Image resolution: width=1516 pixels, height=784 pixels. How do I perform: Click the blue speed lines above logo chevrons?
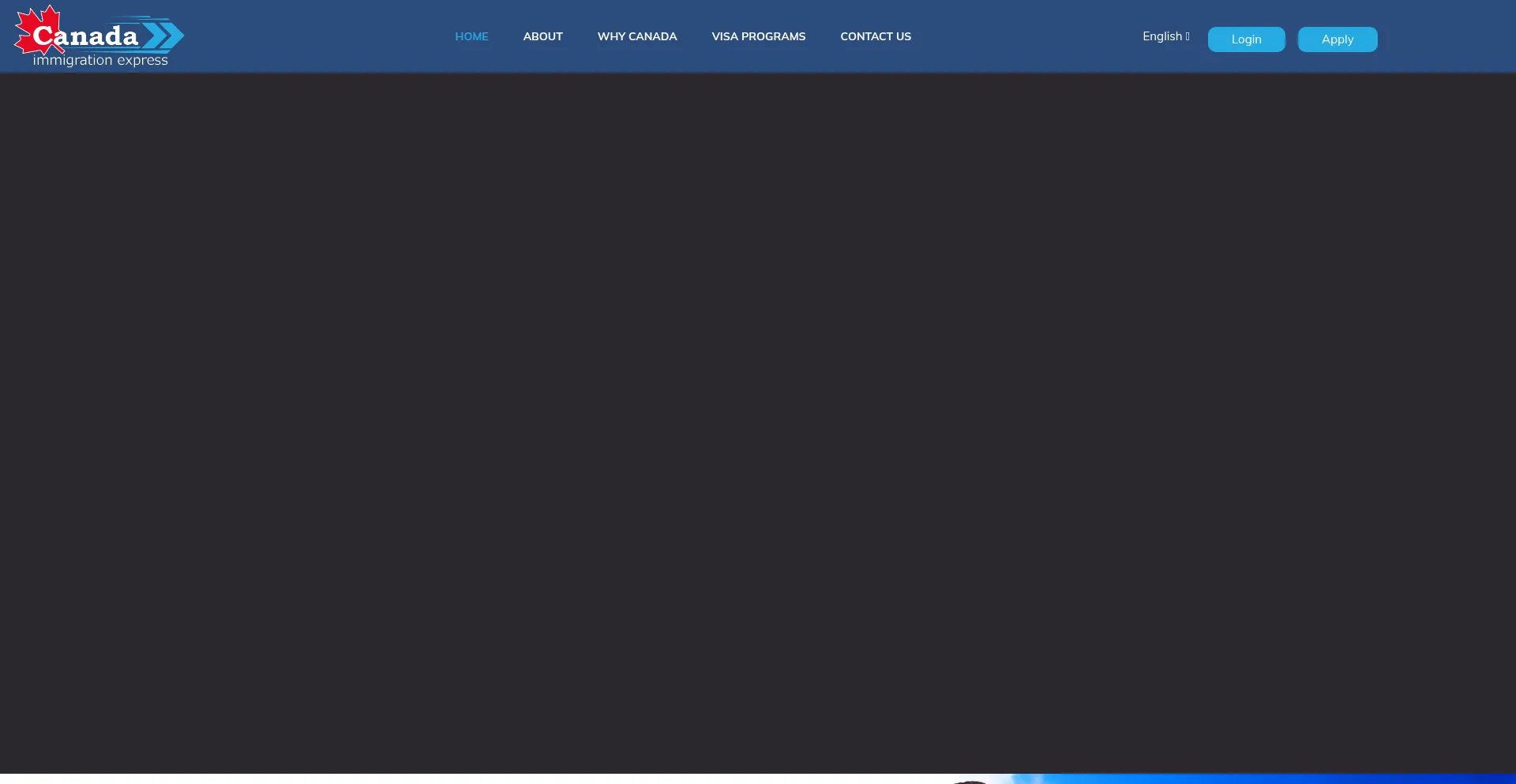(x=138, y=18)
